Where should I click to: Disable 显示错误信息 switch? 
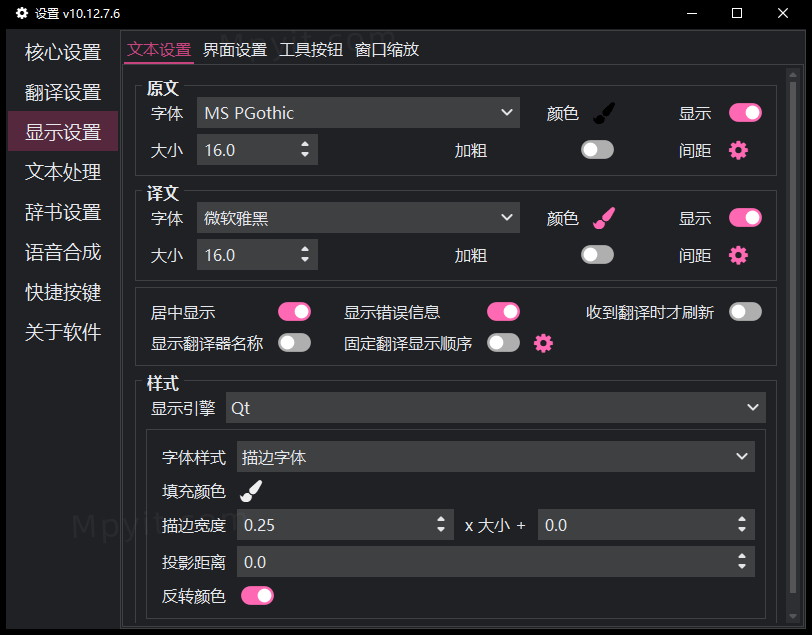tap(503, 312)
